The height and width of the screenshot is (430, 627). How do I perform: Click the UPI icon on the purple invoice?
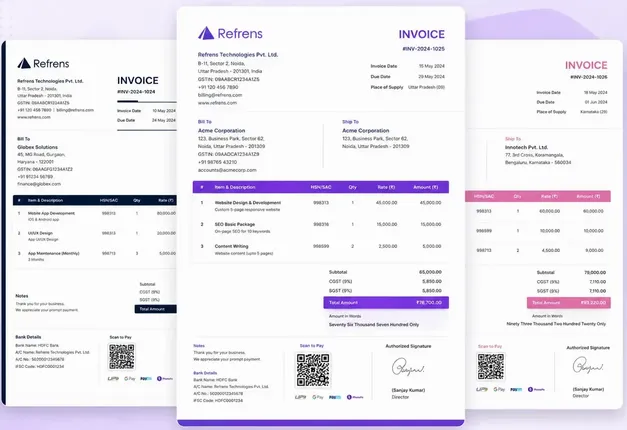coord(300,397)
